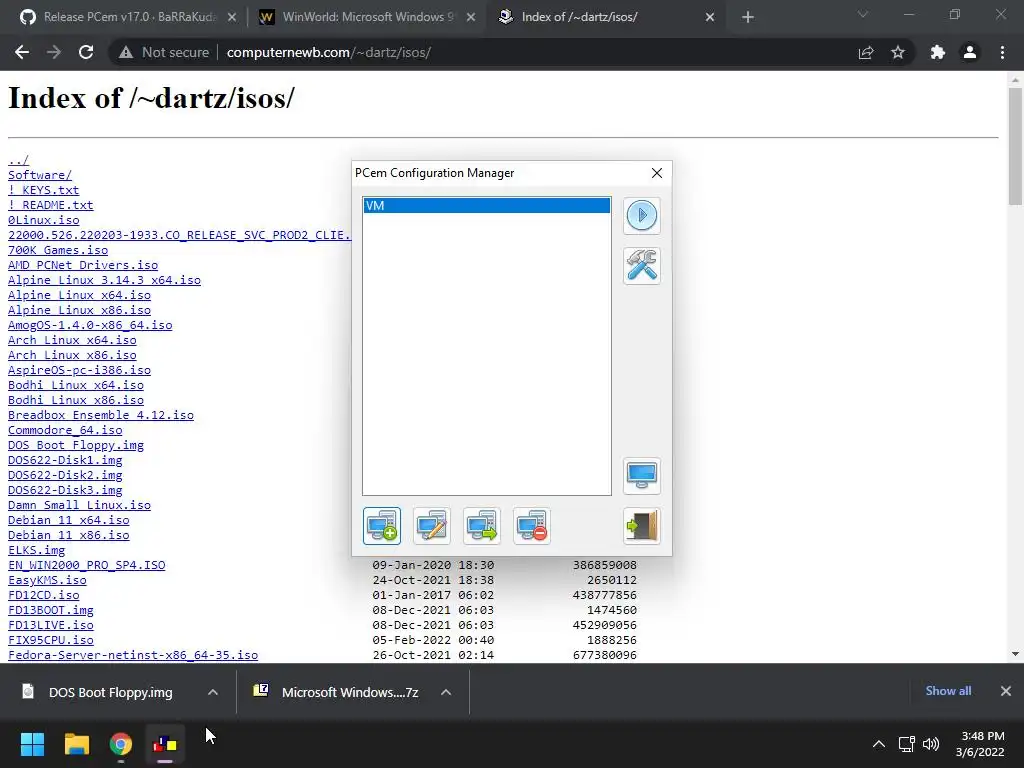Expand Microsoft Windows 7z download options
Screen dimensions: 1024x768
point(446,692)
